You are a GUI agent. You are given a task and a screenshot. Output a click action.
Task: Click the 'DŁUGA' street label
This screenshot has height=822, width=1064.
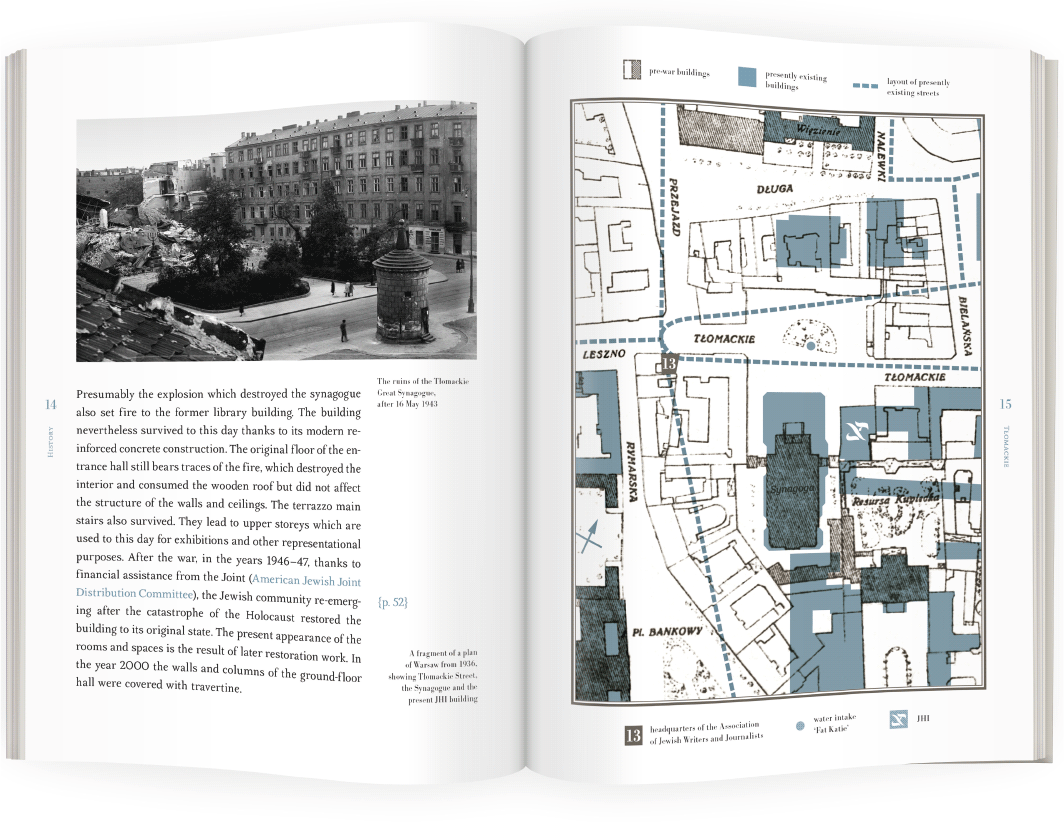pyautogui.click(x=775, y=188)
